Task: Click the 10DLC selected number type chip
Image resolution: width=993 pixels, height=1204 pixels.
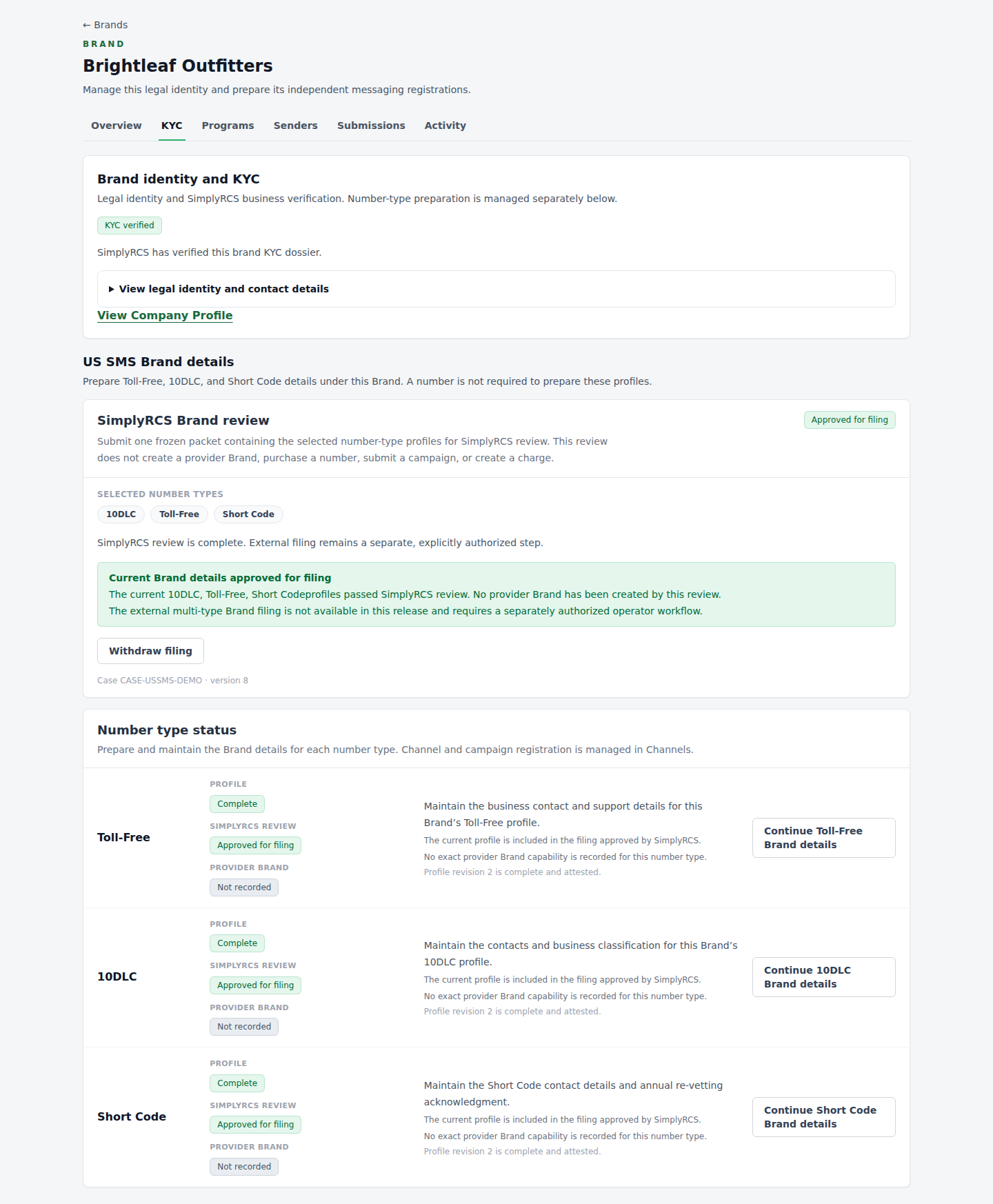Action: pos(121,514)
